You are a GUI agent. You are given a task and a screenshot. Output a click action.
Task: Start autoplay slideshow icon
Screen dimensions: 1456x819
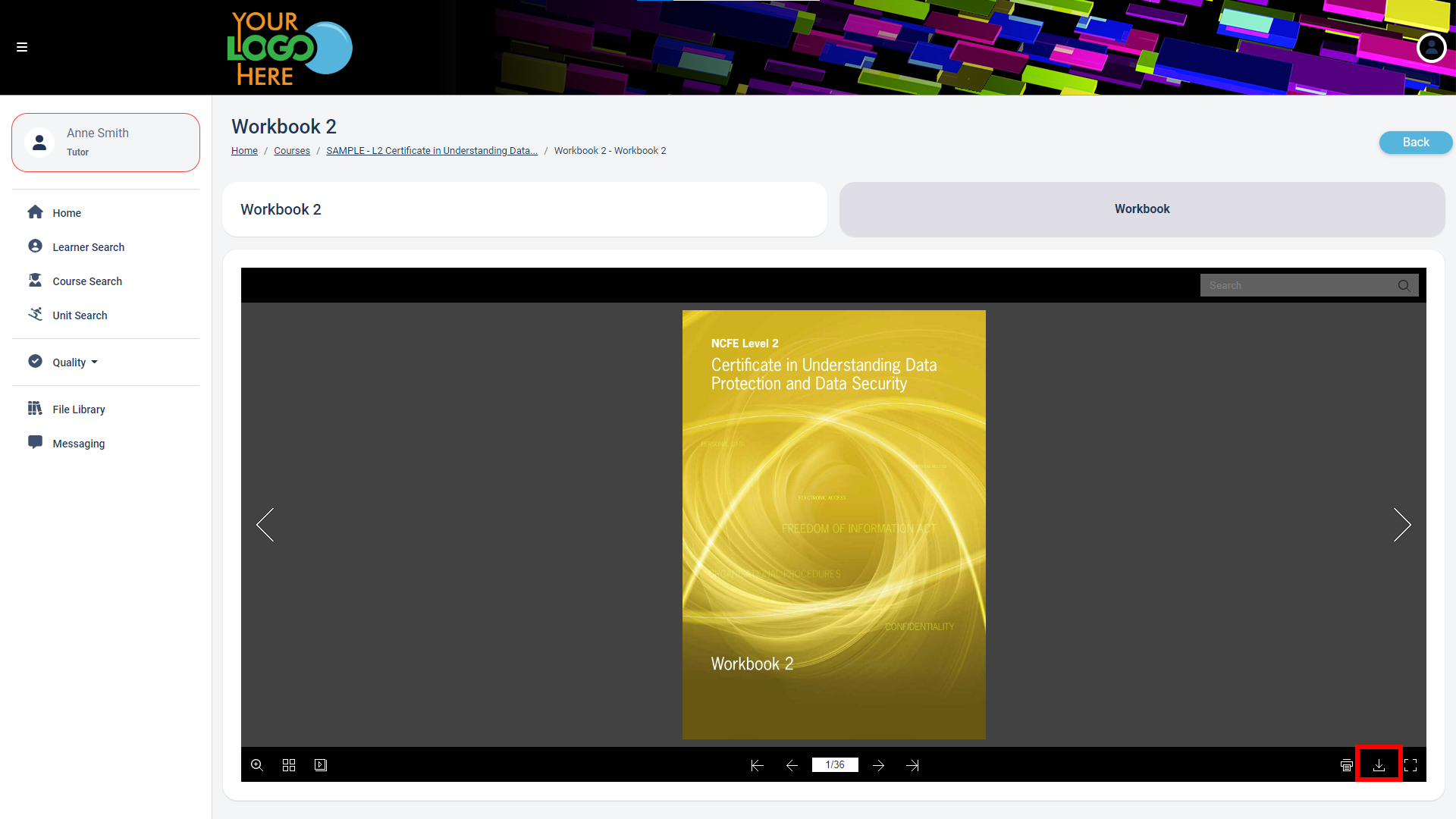click(x=321, y=765)
